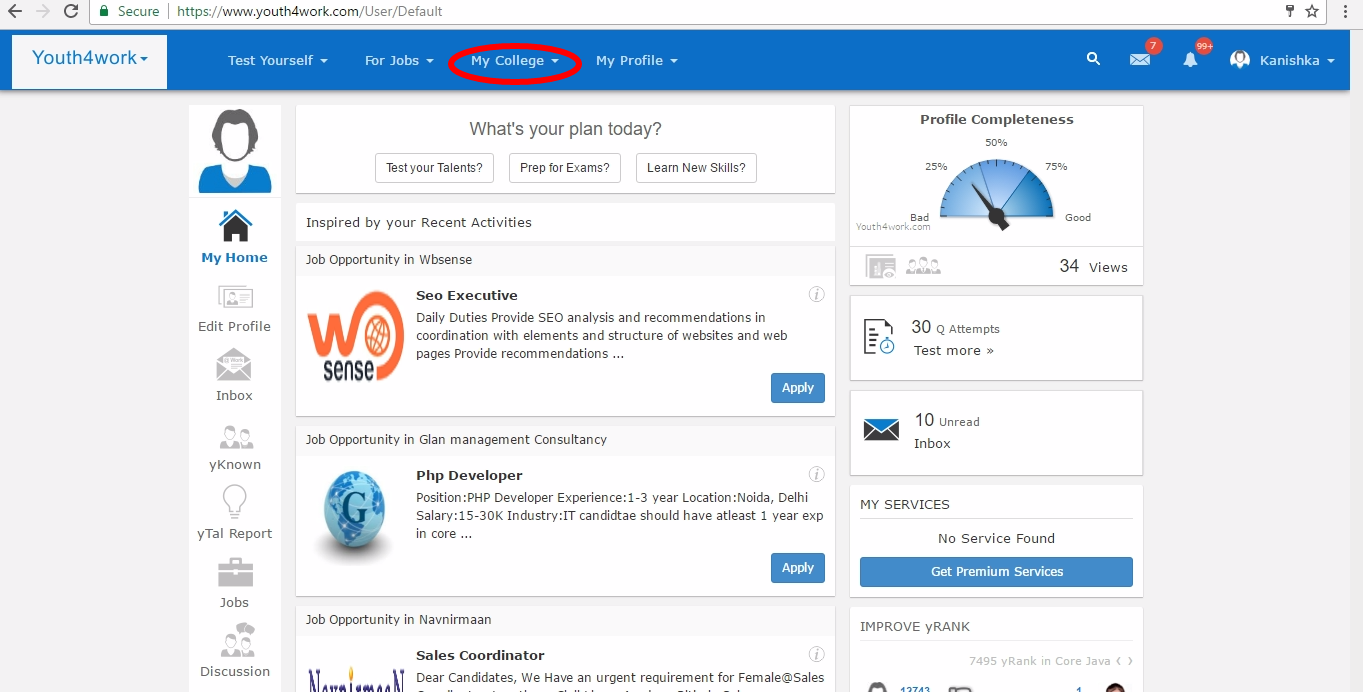Click the Wbsense company logo
The width and height of the screenshot is (1363, 692).
click(355, 335)
